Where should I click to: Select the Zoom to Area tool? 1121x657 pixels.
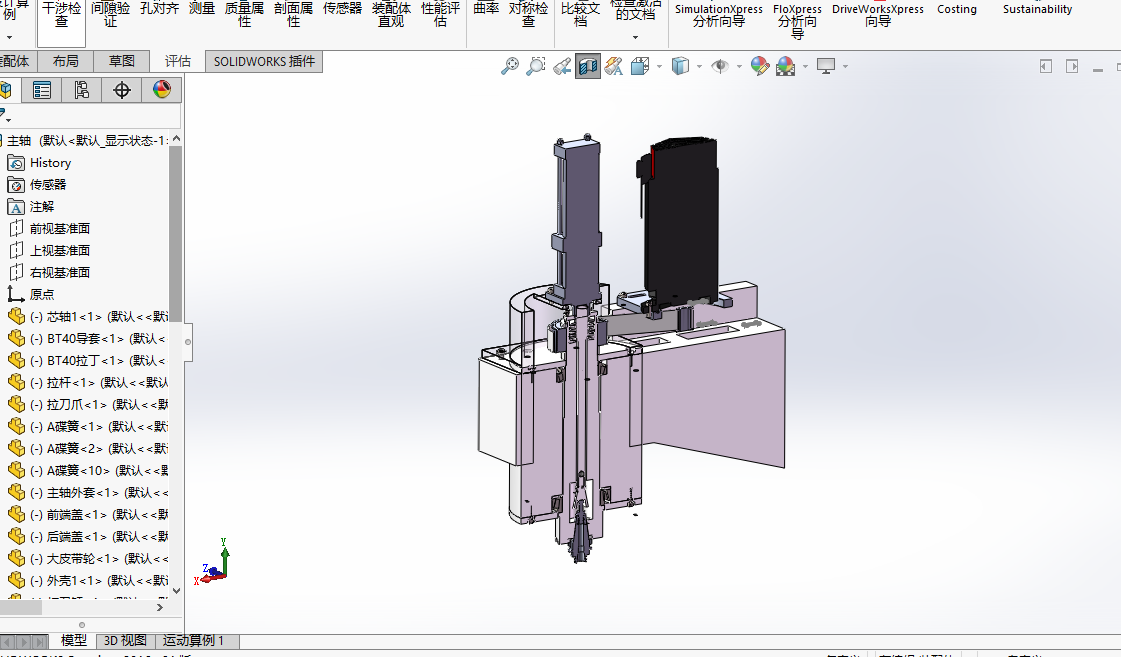[535, 66]
